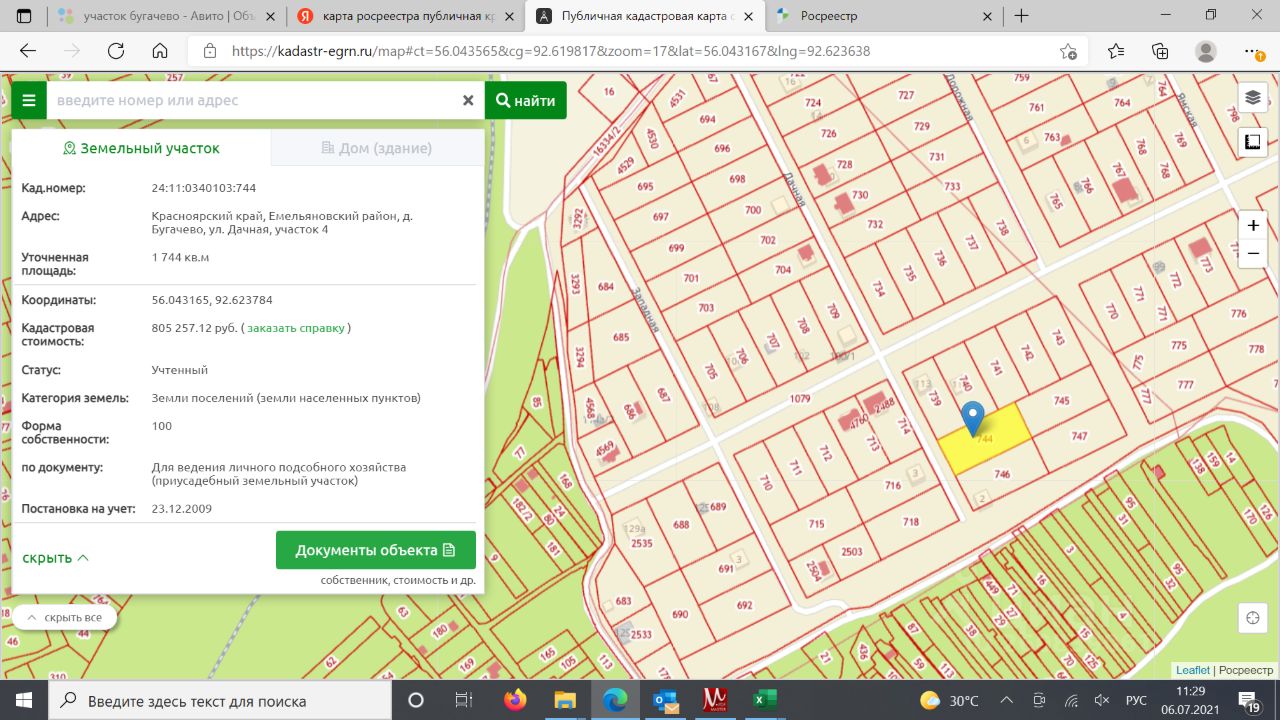Open the red M app on the taskbar
Viewport: 1280px width, 720px height.
click(714, 700)
